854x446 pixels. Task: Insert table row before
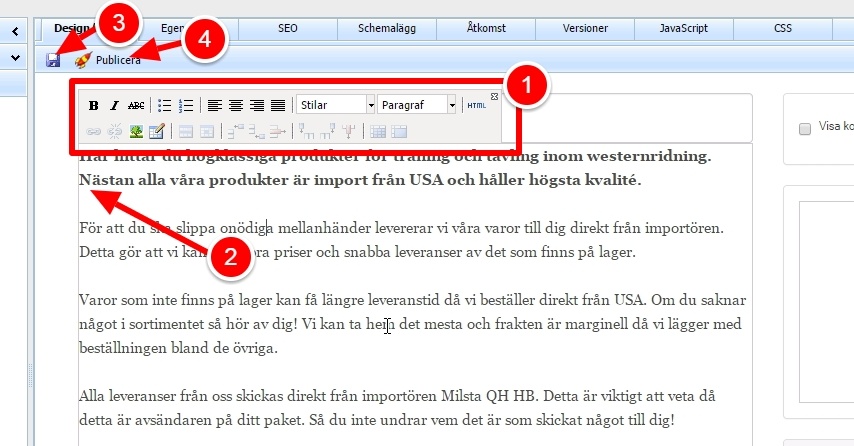(x=236, y=131)
